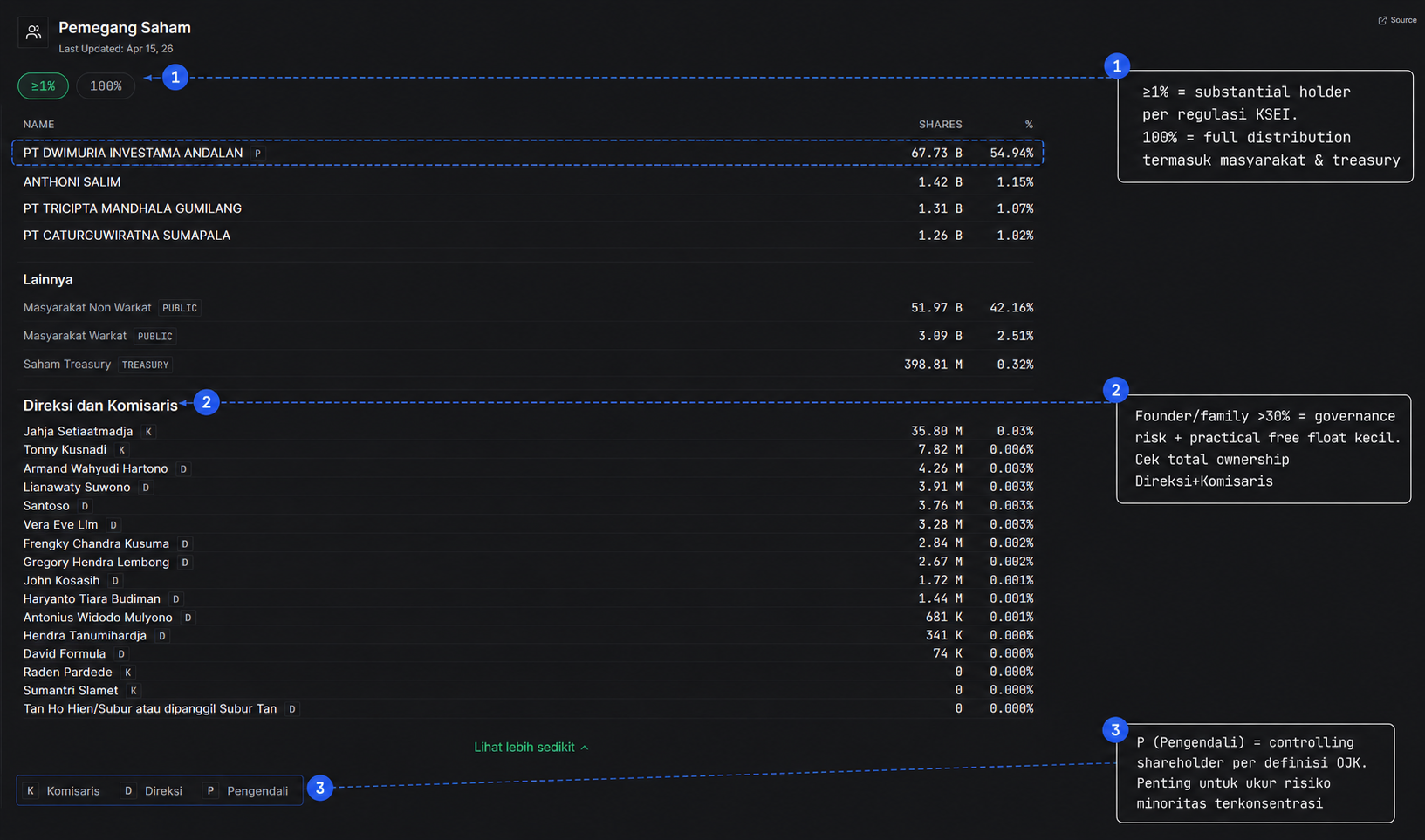Click the NAME column header
Image resolution: width=1425 pixels, height=840 pixels.
click(x=38, y=125)
